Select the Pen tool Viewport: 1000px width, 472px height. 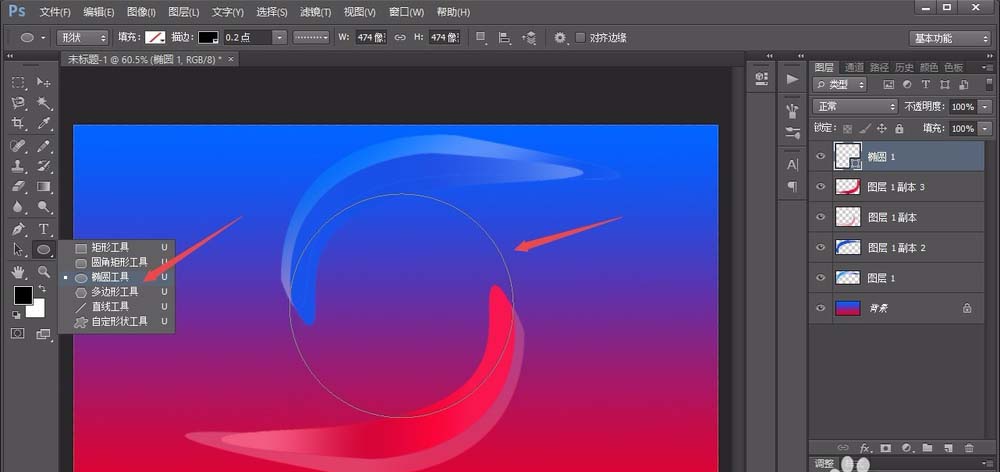point(18,229)
